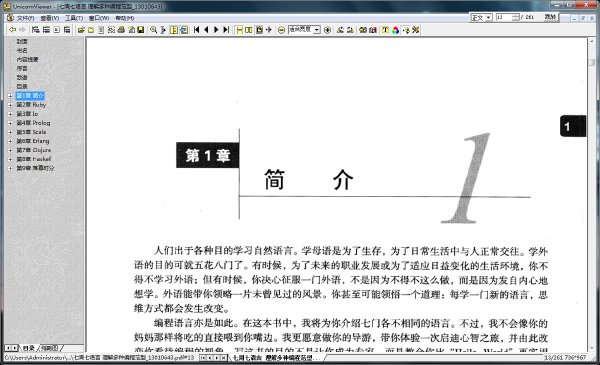Expand 第4章 Prolog tree node
Image resolution: width=600 pixels, height=365 pixels.
click(10, 123)
